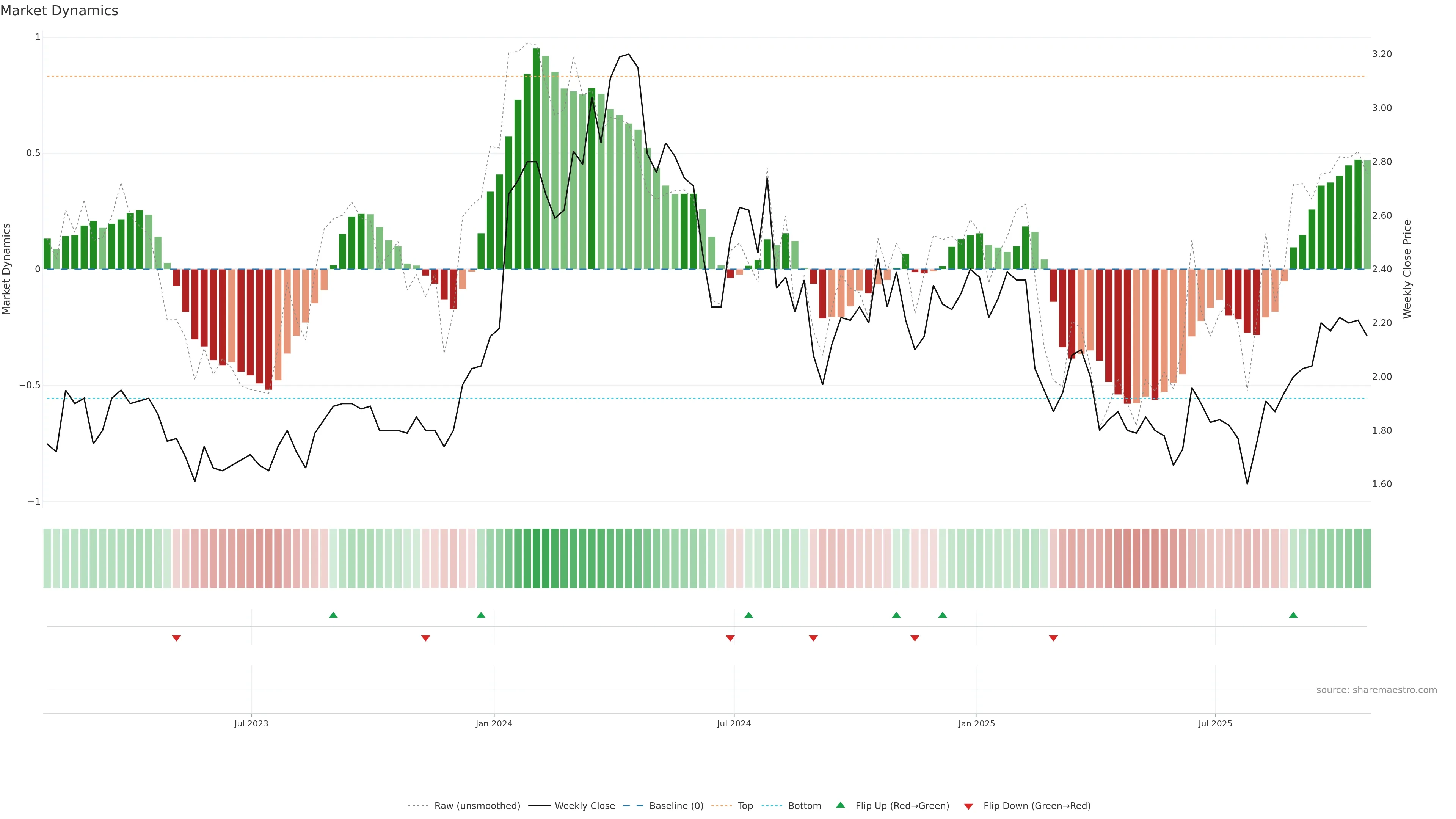1456x819 pixels.
Task: Click the Weekly Close Price axis title
Action: point(1407,269)
